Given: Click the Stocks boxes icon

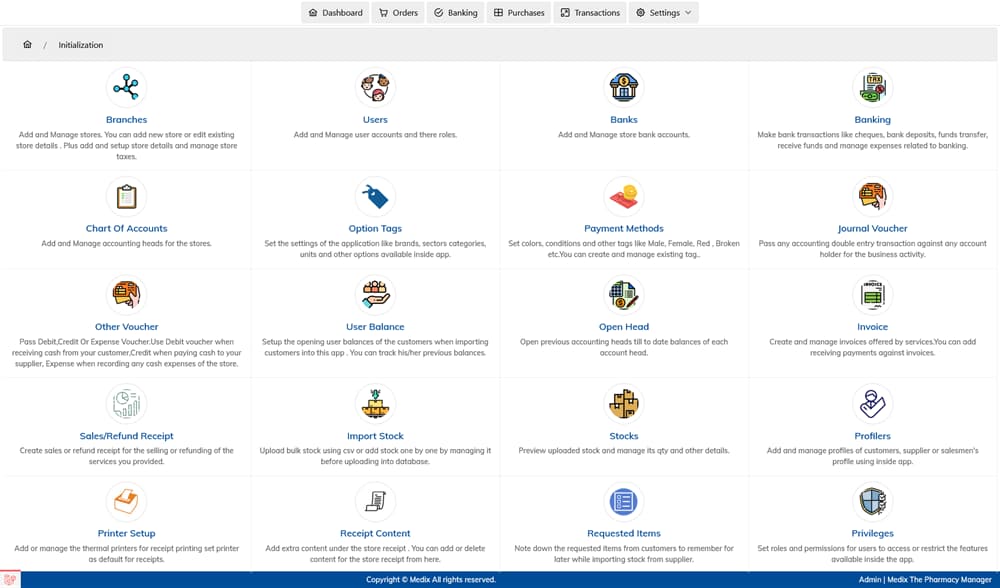Looking at the screenshot, I should [x=624, y=404].
